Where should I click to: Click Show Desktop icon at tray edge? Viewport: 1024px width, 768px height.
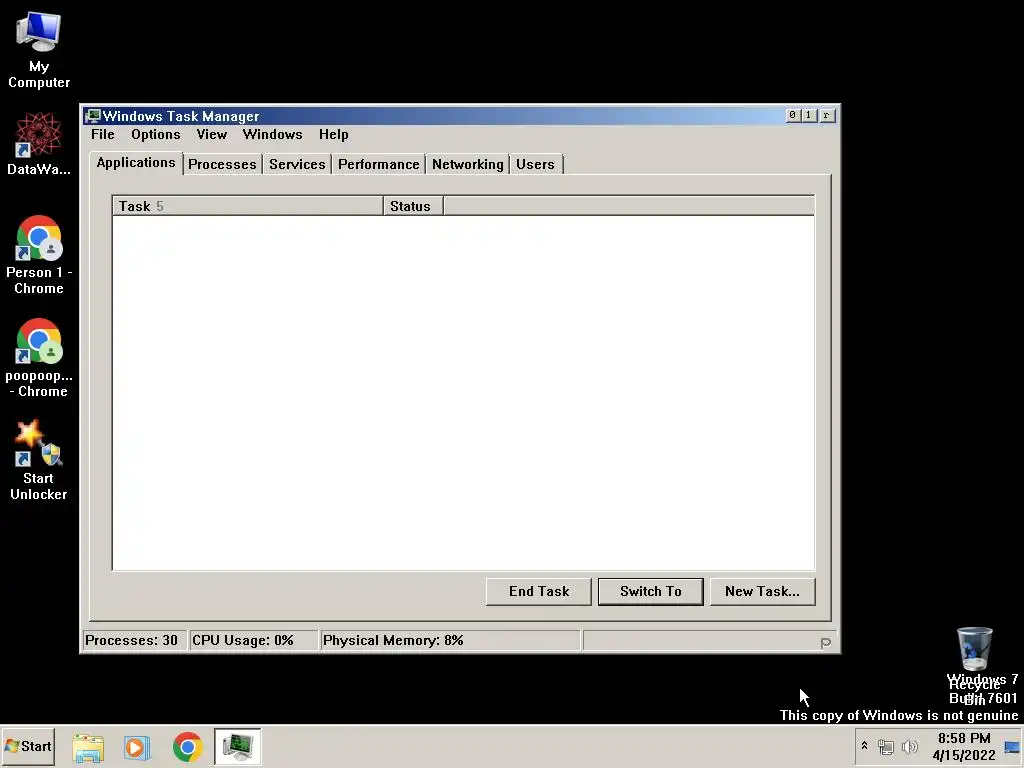pos(1012,747)
